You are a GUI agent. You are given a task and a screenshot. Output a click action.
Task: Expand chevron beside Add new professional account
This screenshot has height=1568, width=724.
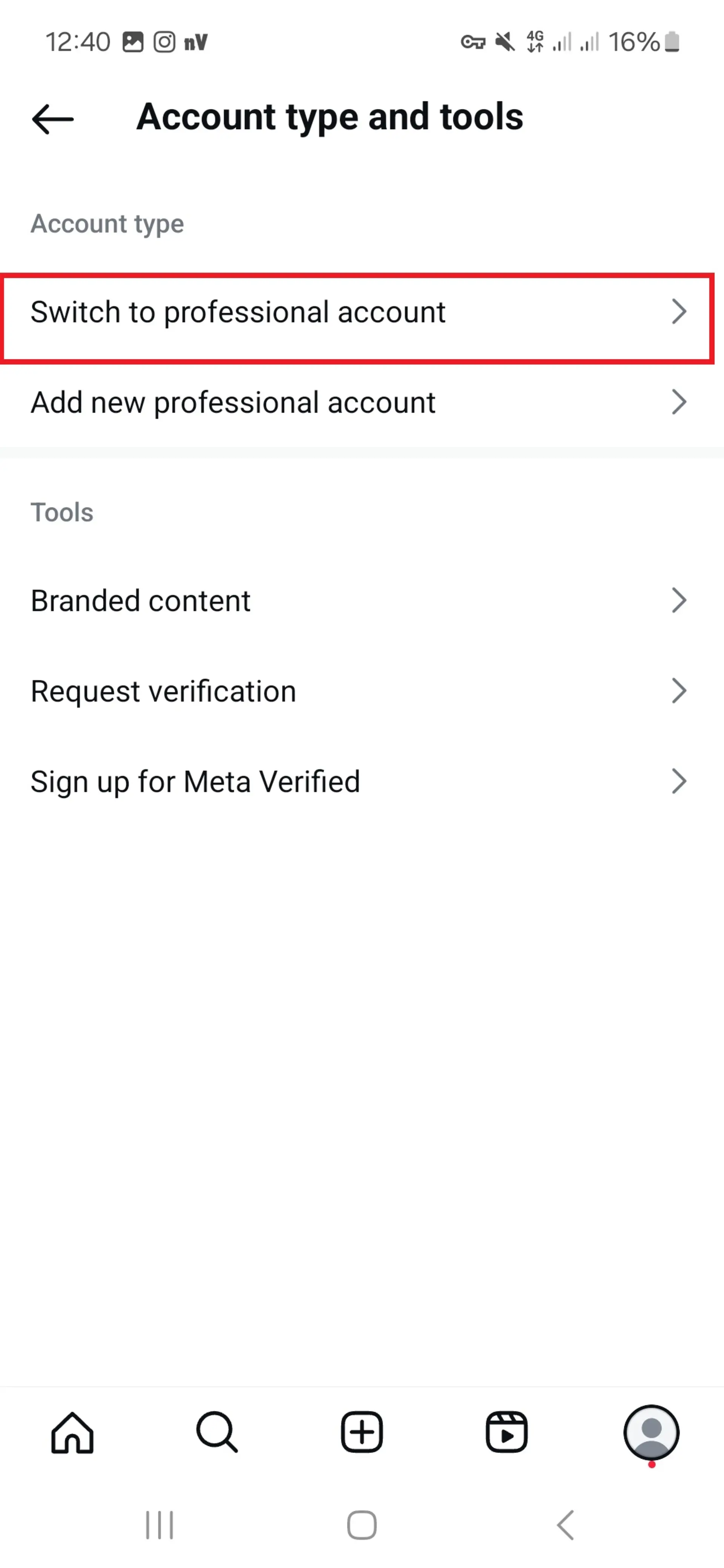coord(679,402)
